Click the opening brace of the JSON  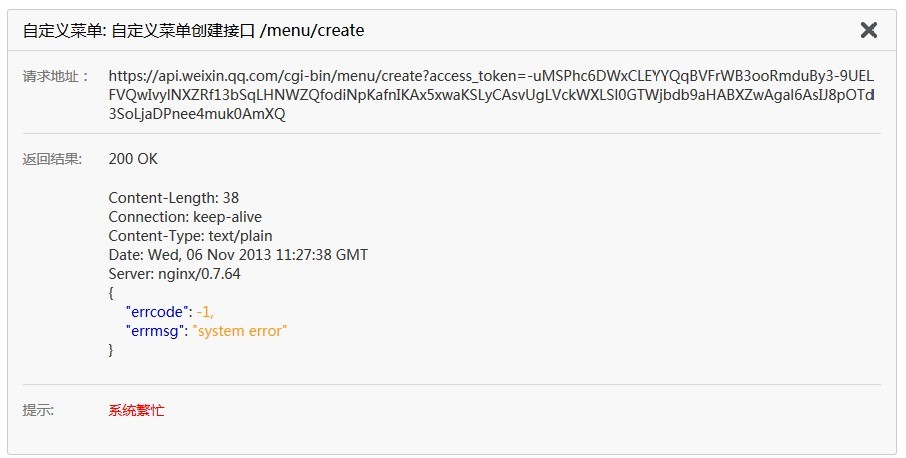pos(111,293)
